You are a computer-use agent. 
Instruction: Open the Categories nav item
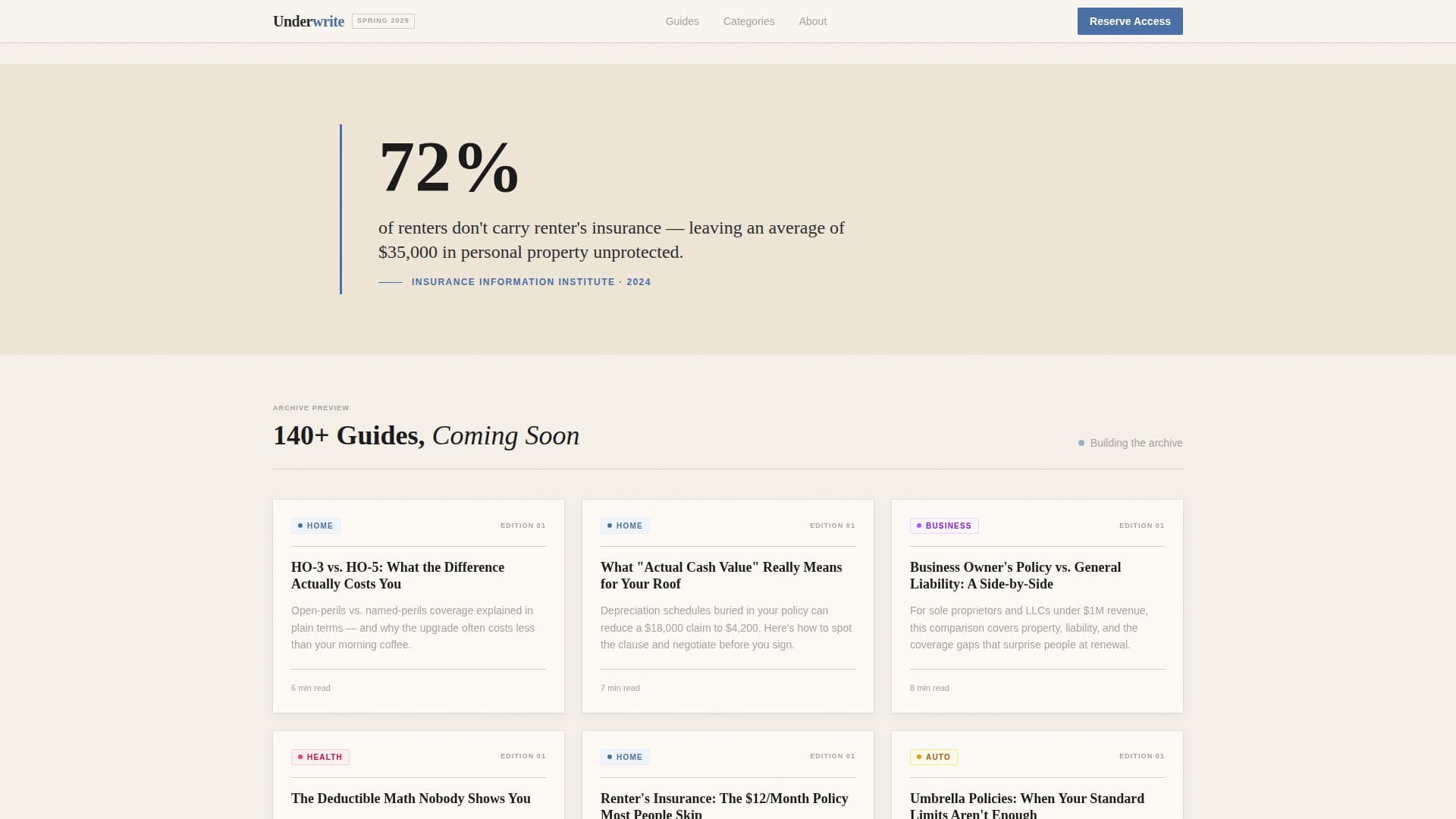point(749,21)
